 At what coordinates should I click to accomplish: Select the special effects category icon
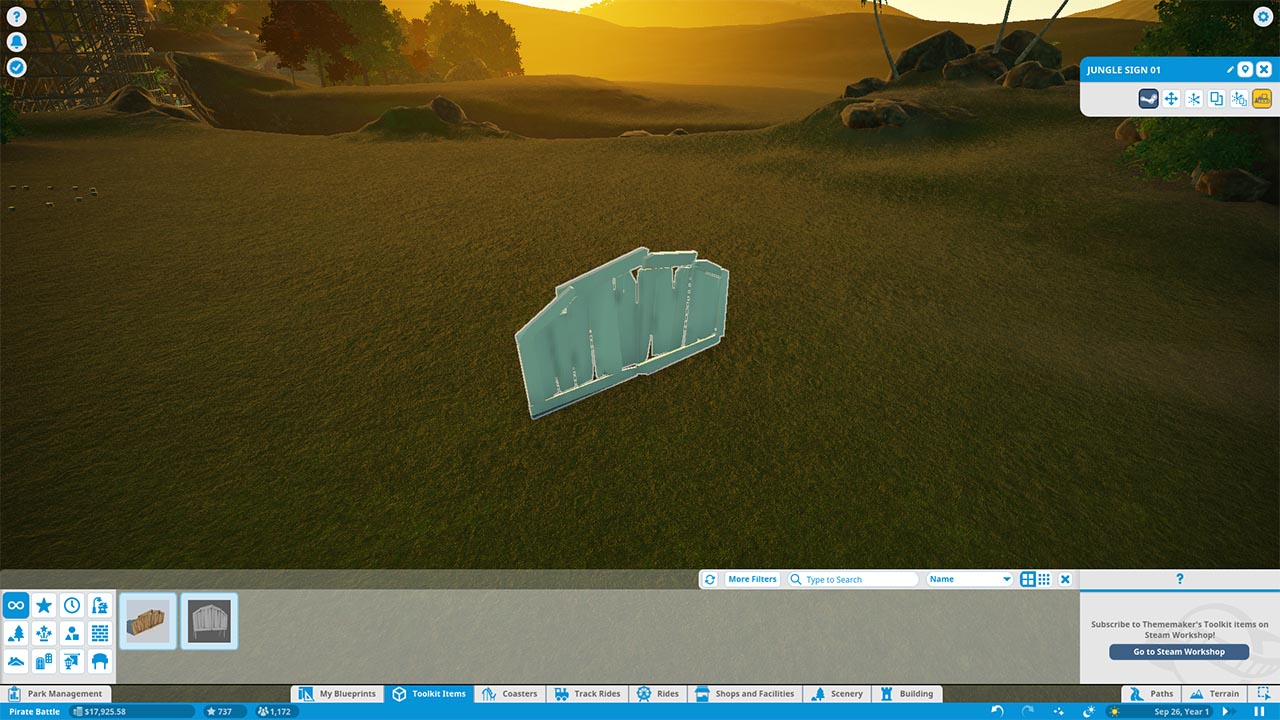coord(44,633)
